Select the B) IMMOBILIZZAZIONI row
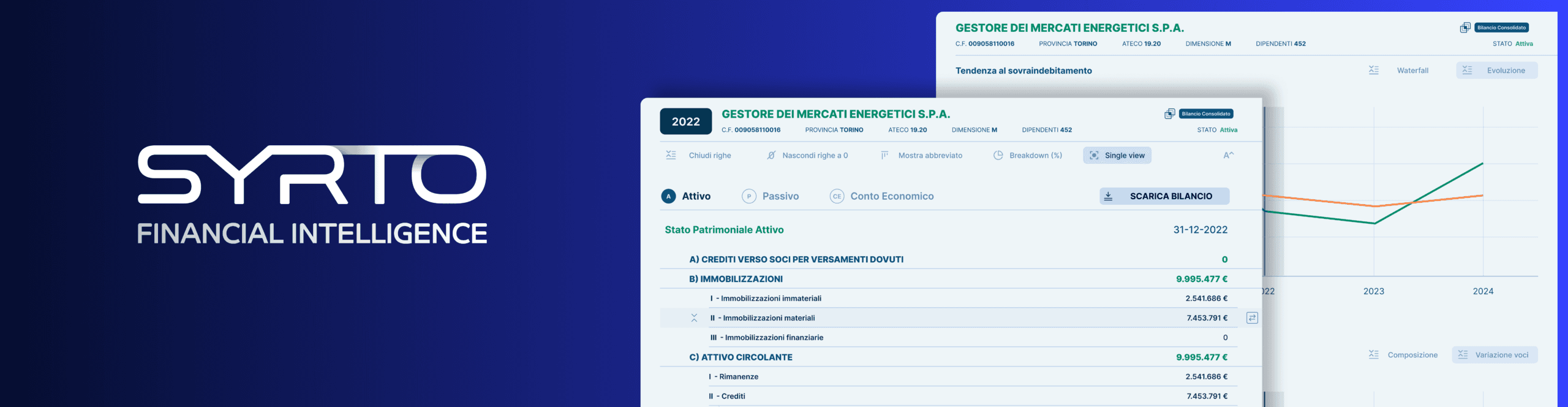This screenshot has height=407, width=1568. pyautogui.click(x=960, y=279)
